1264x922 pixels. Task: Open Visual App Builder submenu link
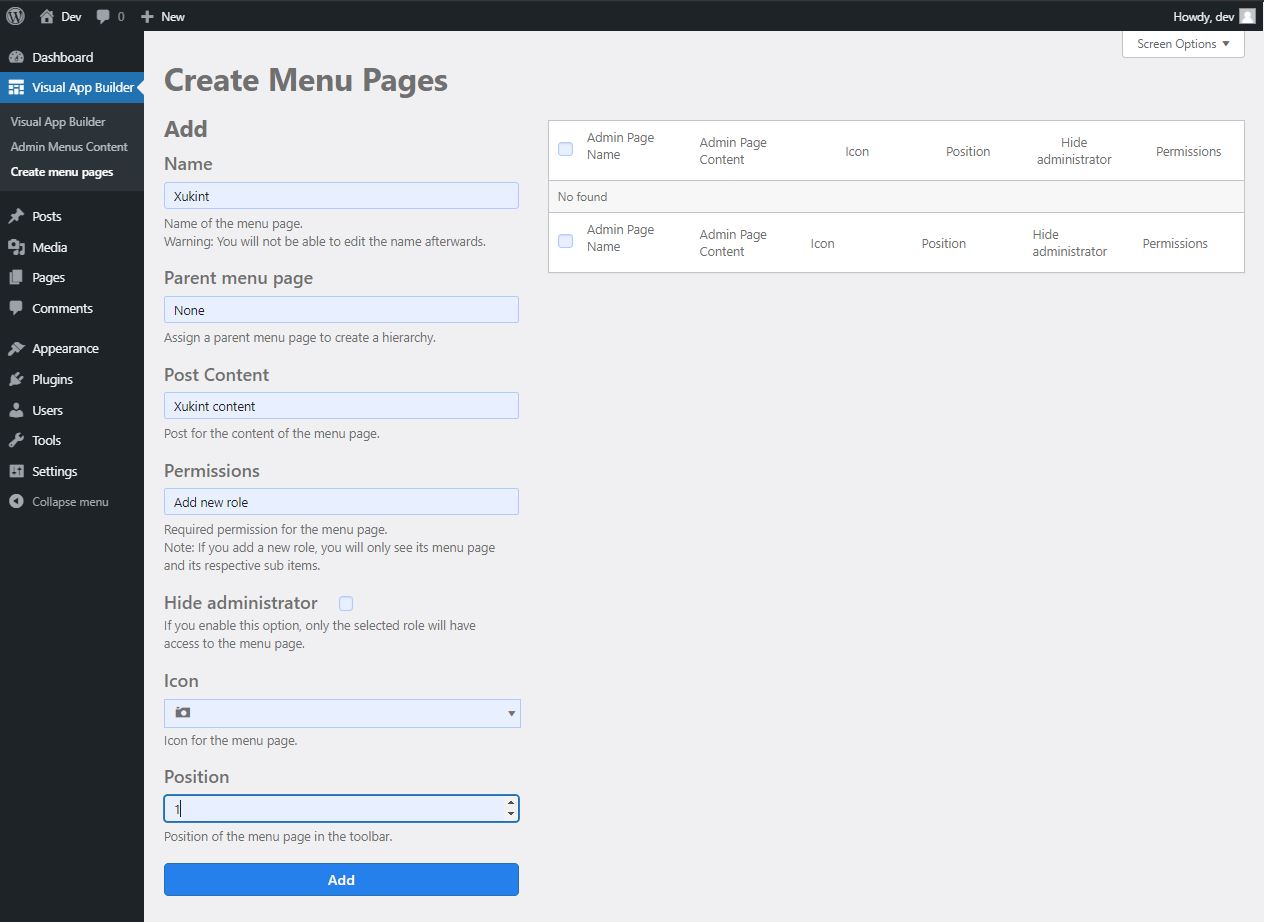(58, 121)
